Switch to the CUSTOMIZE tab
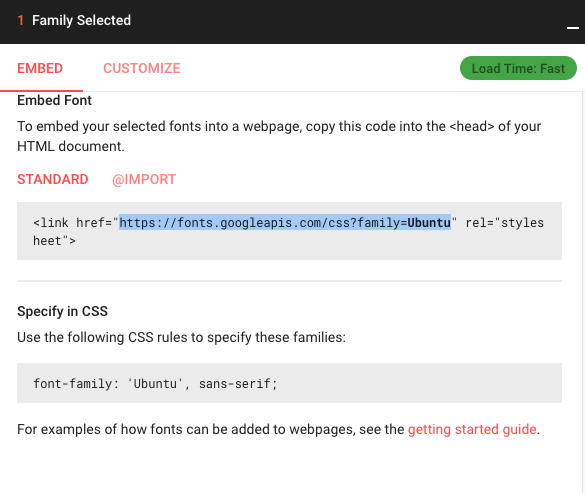 click(x=142, y=68)
